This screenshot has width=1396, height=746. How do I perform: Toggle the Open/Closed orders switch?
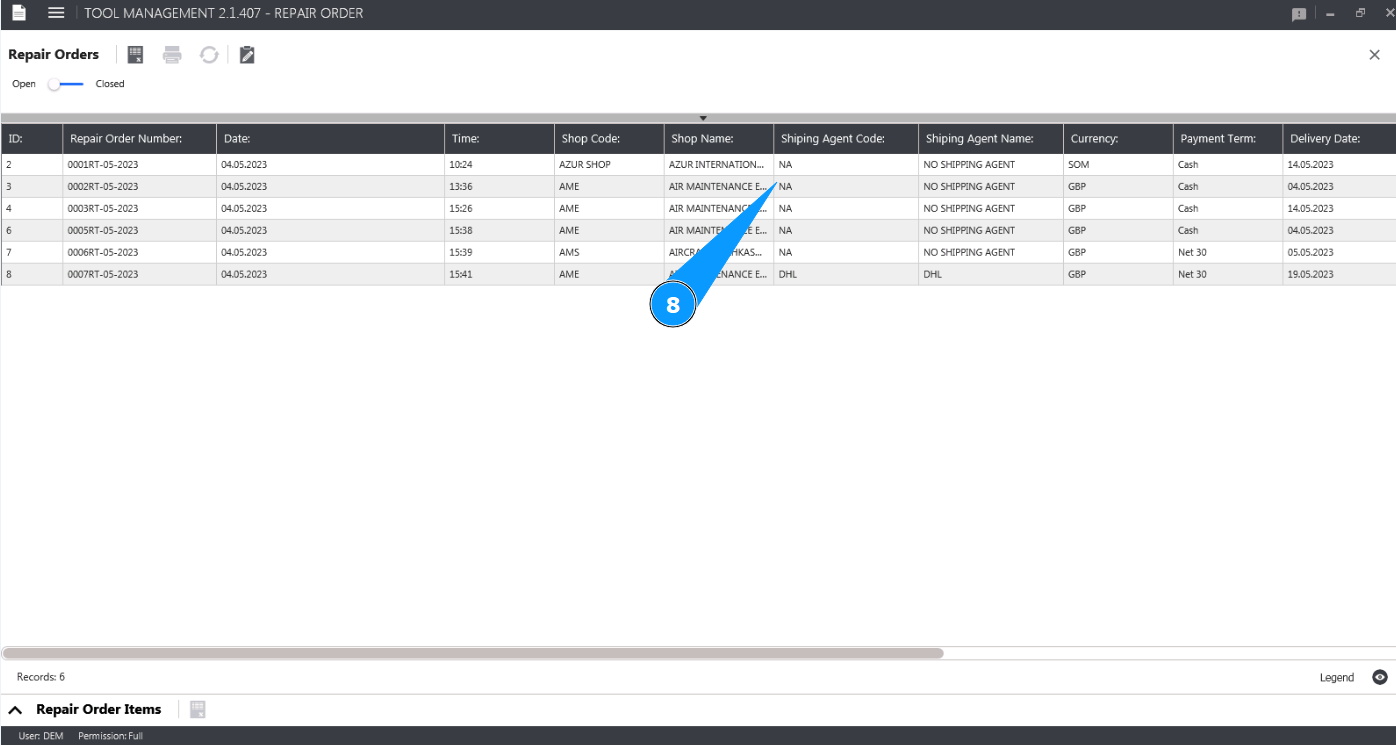[67, 84]
